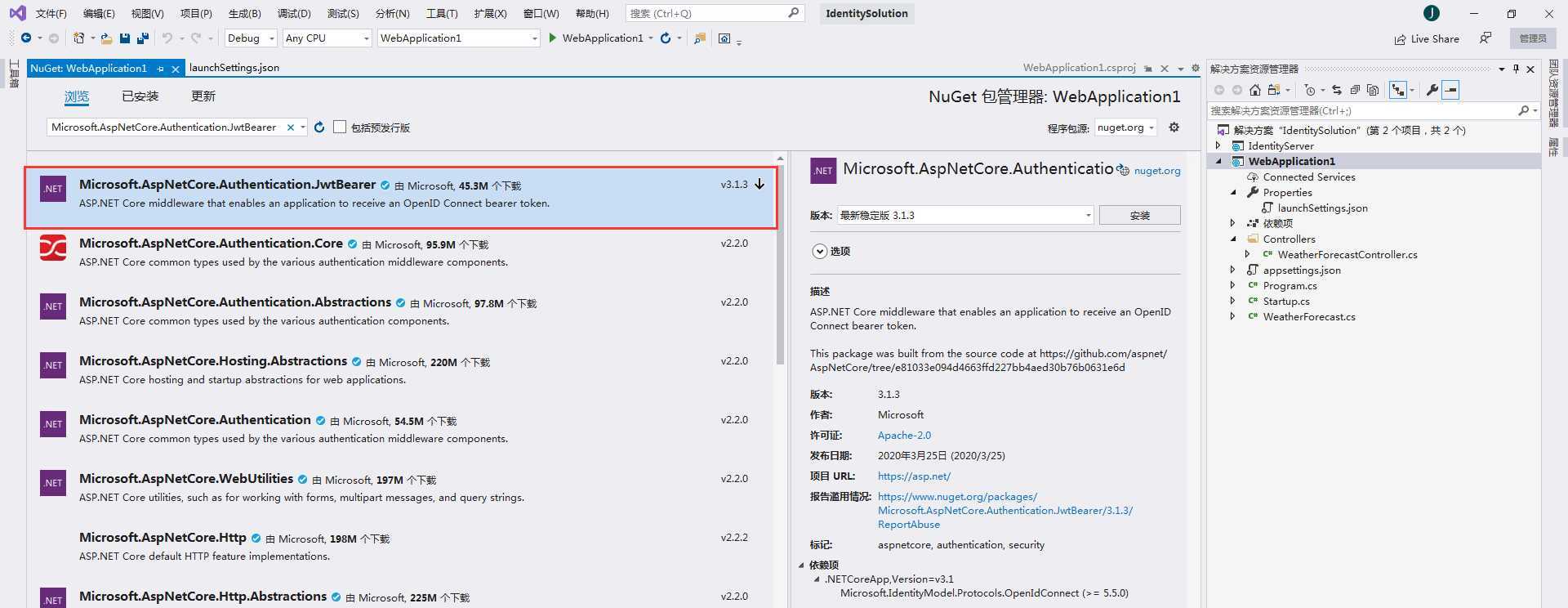Click the Undo arrow icon
1568x608 pixels.
pyautogui.click(x=167, y=38)
